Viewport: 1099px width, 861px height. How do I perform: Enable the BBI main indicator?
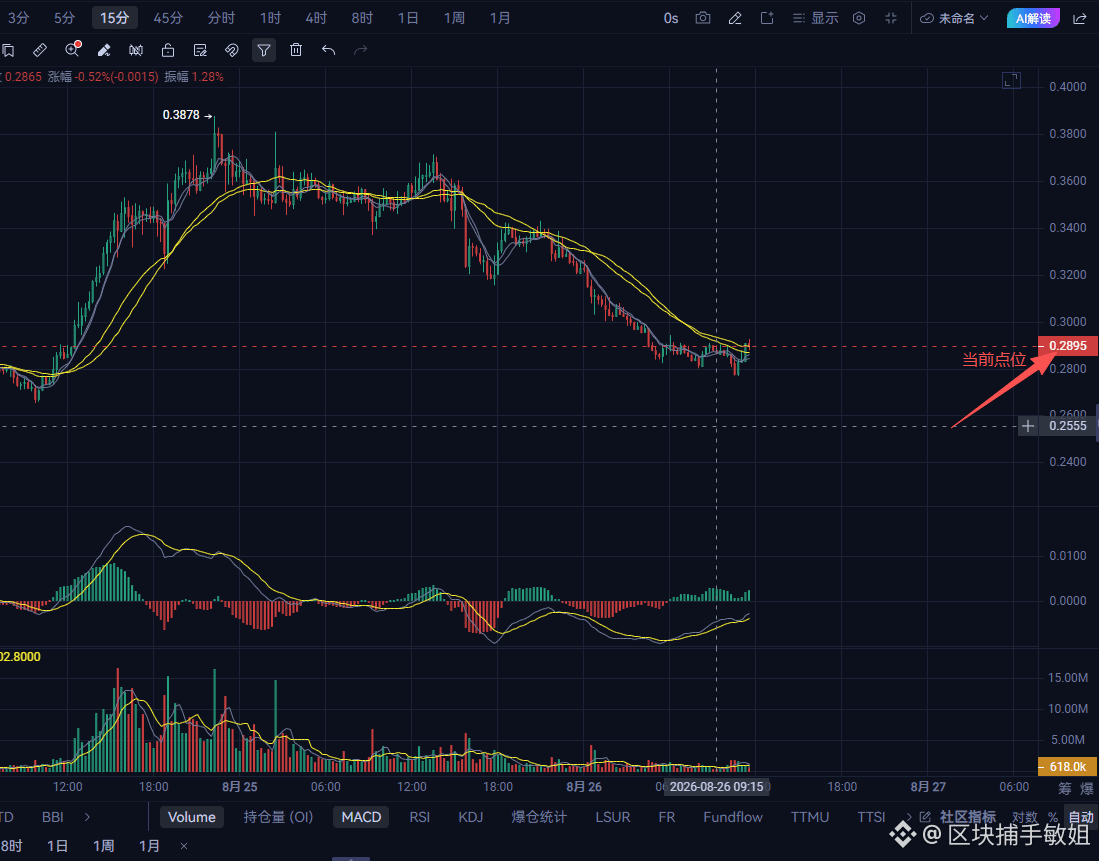coord(53,818)
